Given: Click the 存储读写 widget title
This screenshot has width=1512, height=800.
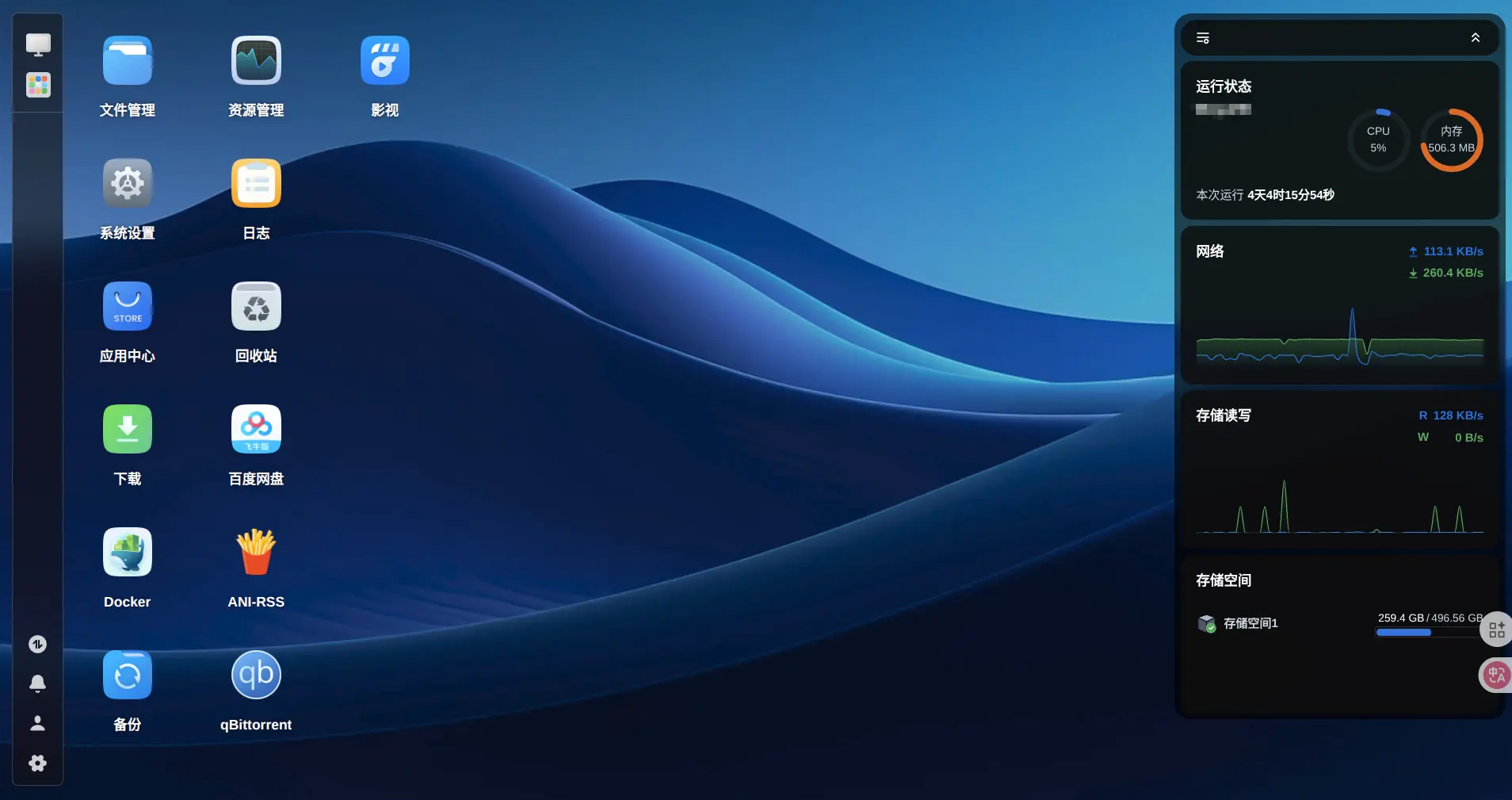Looking at the screenshot, I should 1224,415.
